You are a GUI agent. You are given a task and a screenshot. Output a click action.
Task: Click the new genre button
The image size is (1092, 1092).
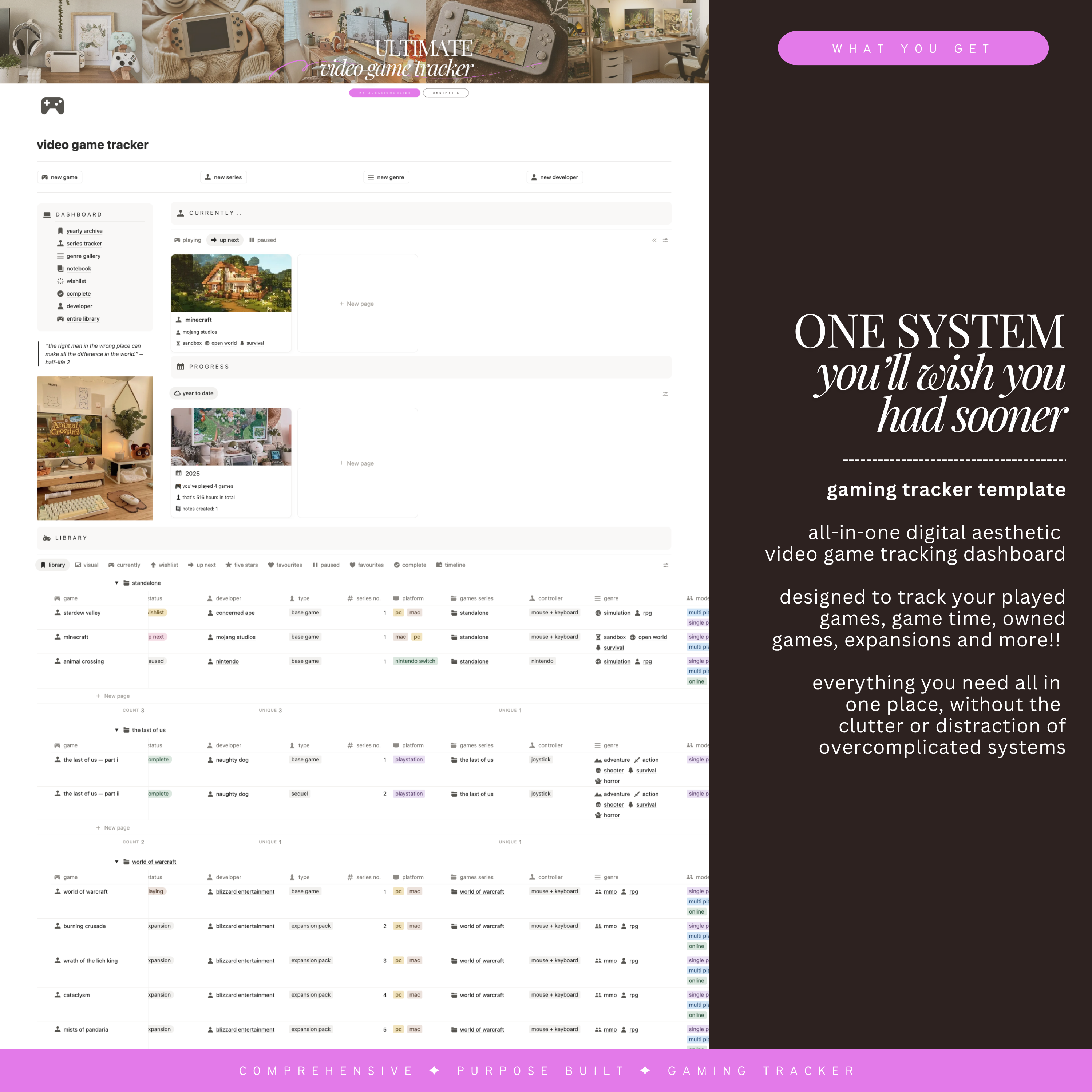point(386,178)
